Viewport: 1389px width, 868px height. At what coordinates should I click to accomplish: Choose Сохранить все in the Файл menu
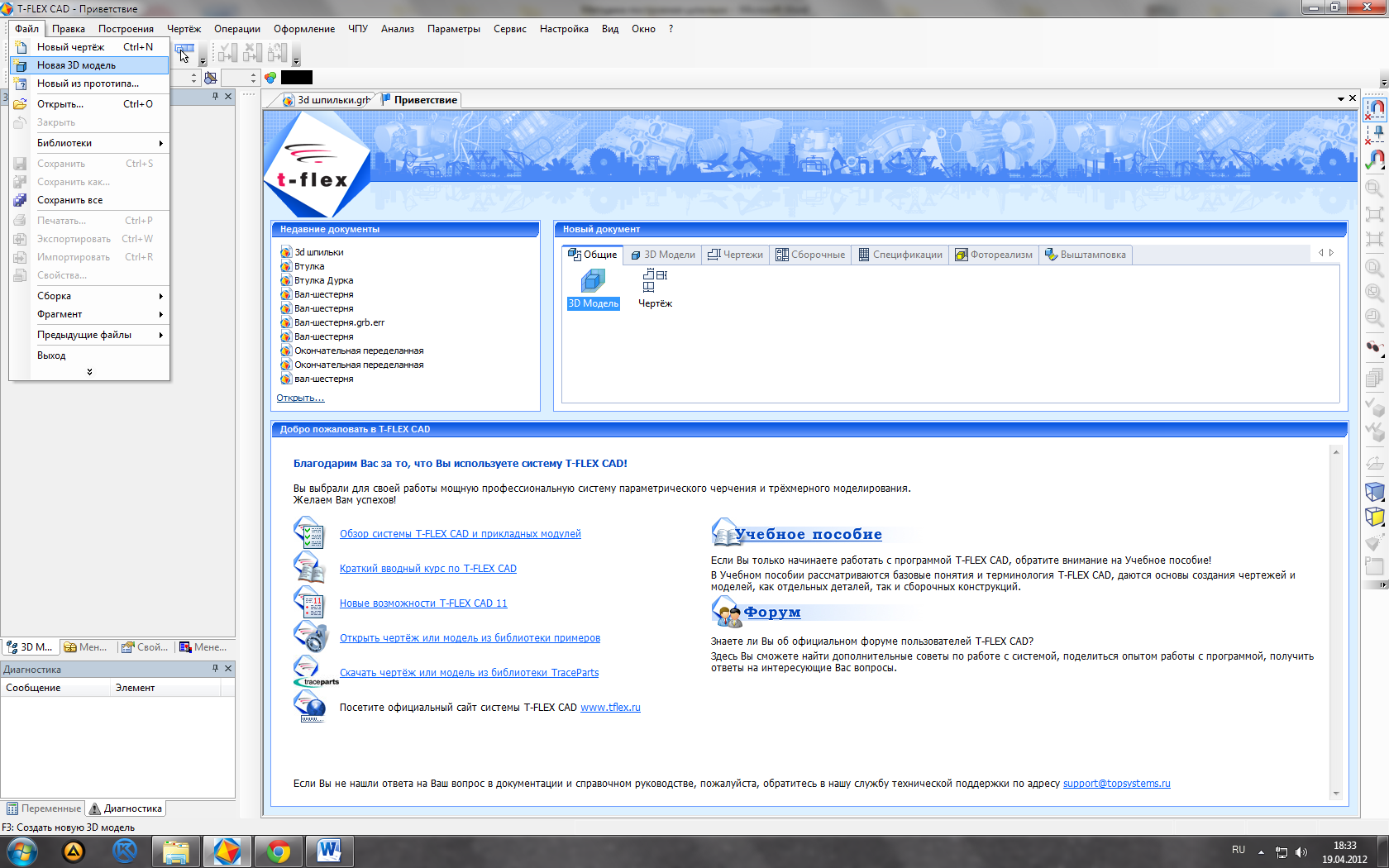coord(89,200)
